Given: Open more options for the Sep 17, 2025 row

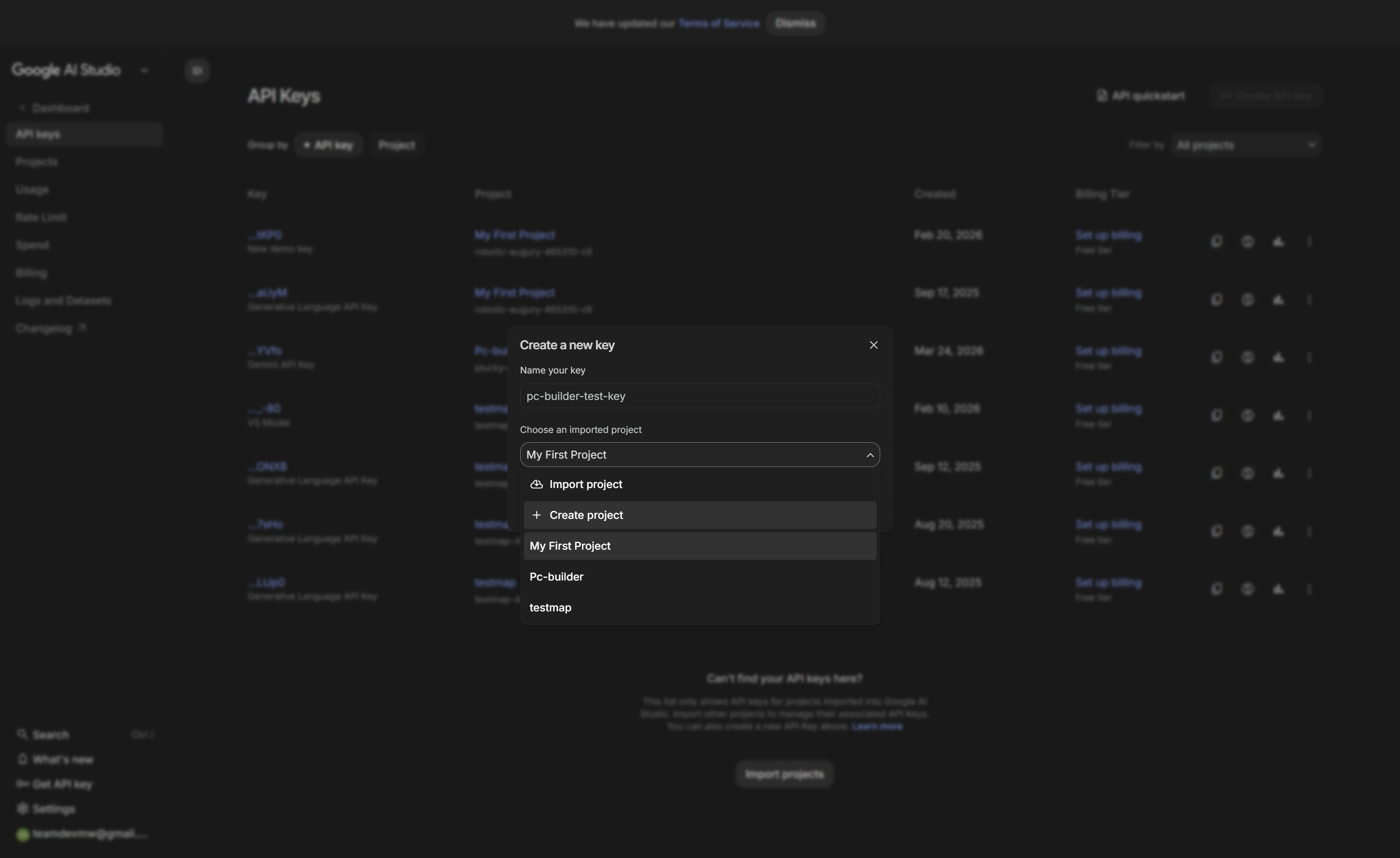Looking at the screenshot, I should point(1309,299).
